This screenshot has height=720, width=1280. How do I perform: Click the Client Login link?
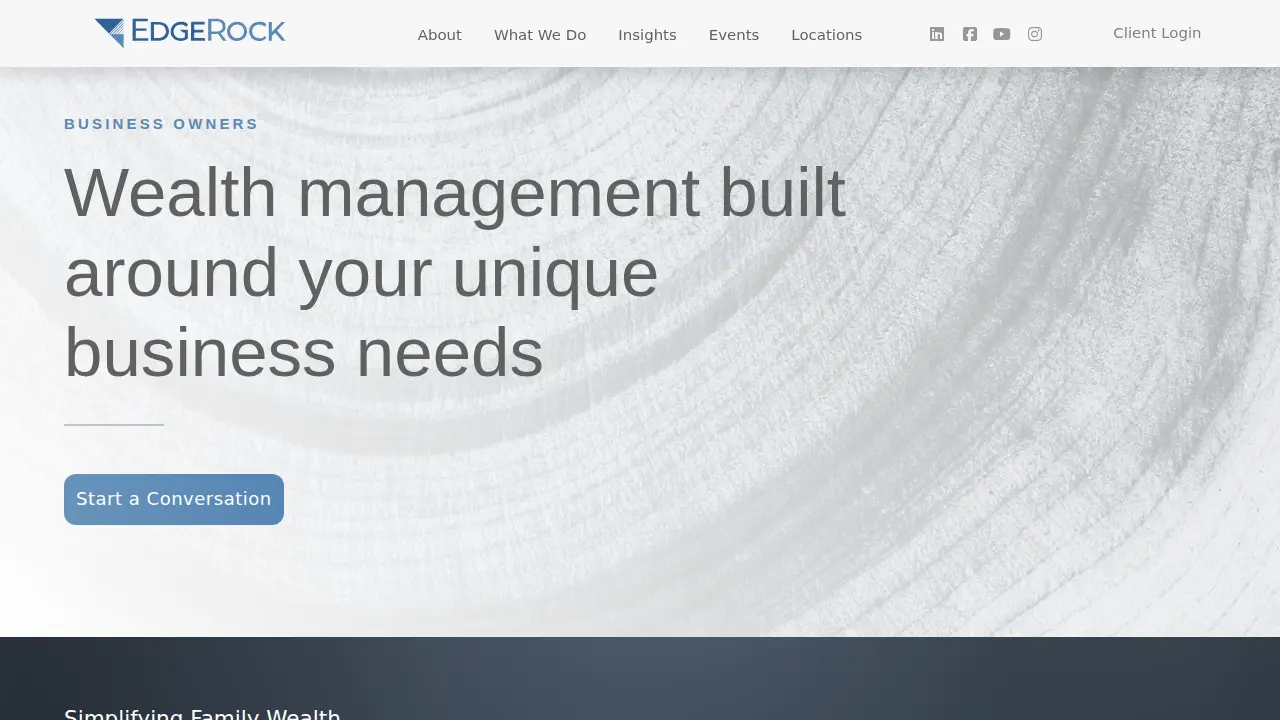1157,33
